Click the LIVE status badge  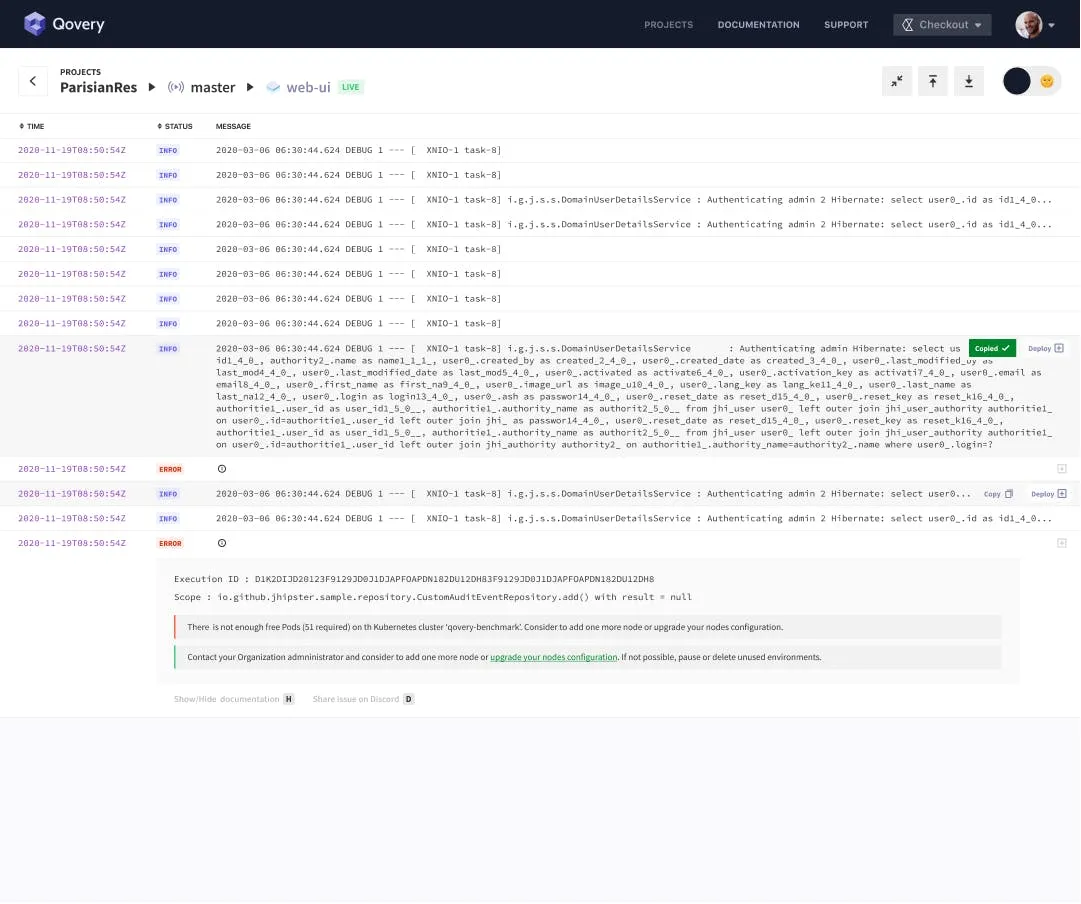350,88
